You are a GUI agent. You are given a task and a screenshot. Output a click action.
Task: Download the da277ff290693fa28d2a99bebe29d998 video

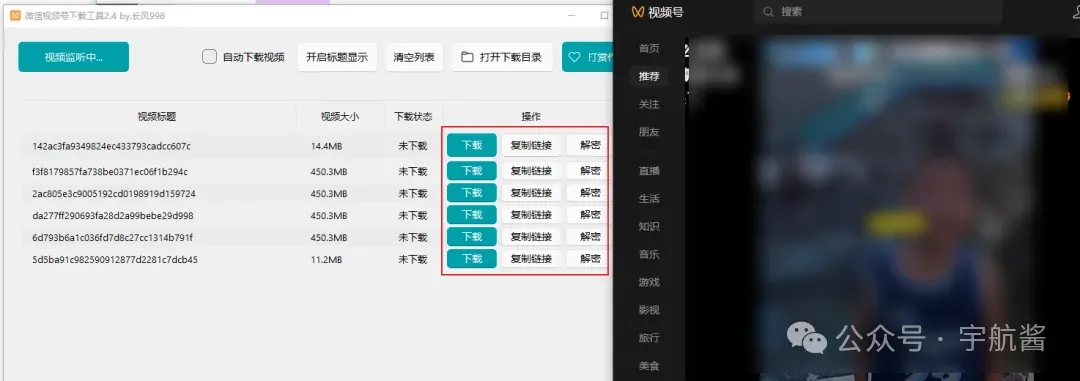472,215
